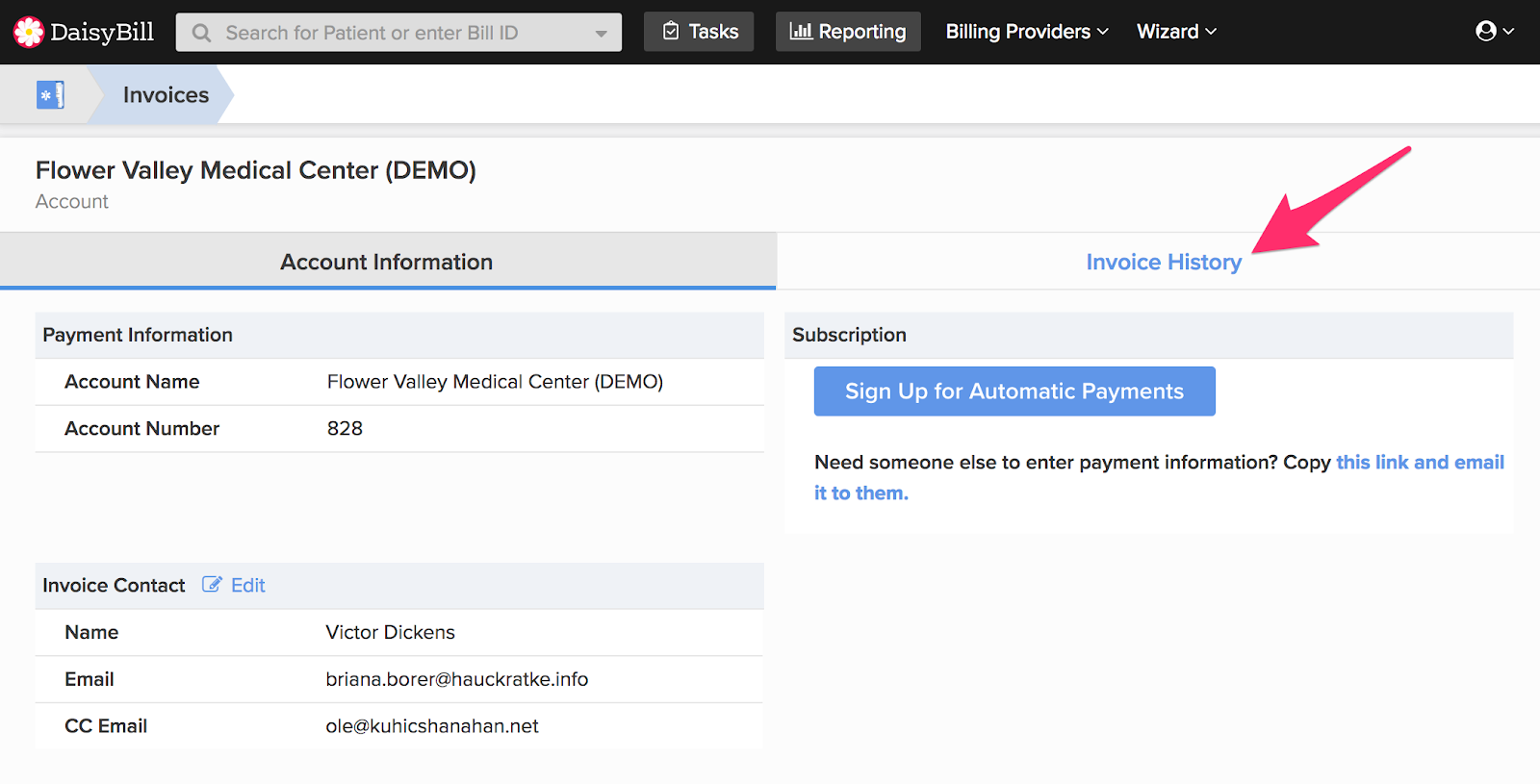Click the search magnifier icon

201,33
